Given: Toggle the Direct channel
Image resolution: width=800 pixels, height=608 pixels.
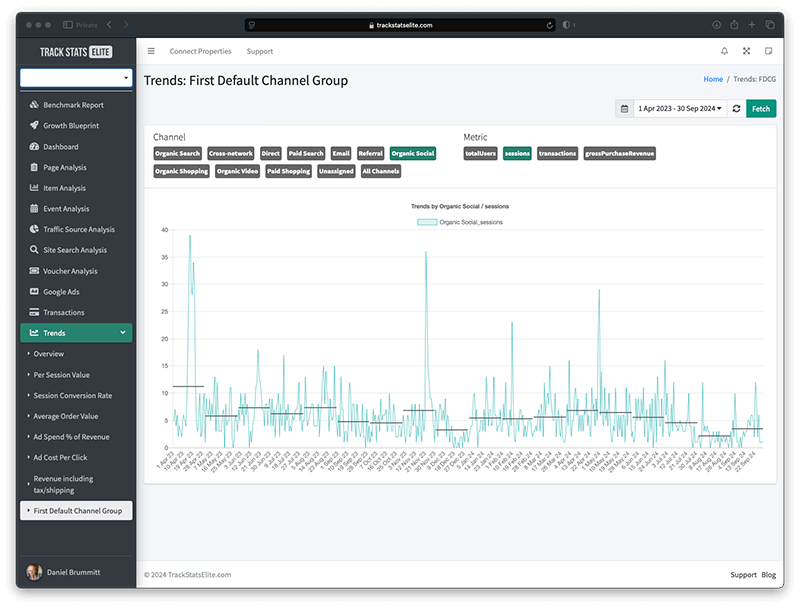Looking at the screenshot, I should click(x=270, y=154).
